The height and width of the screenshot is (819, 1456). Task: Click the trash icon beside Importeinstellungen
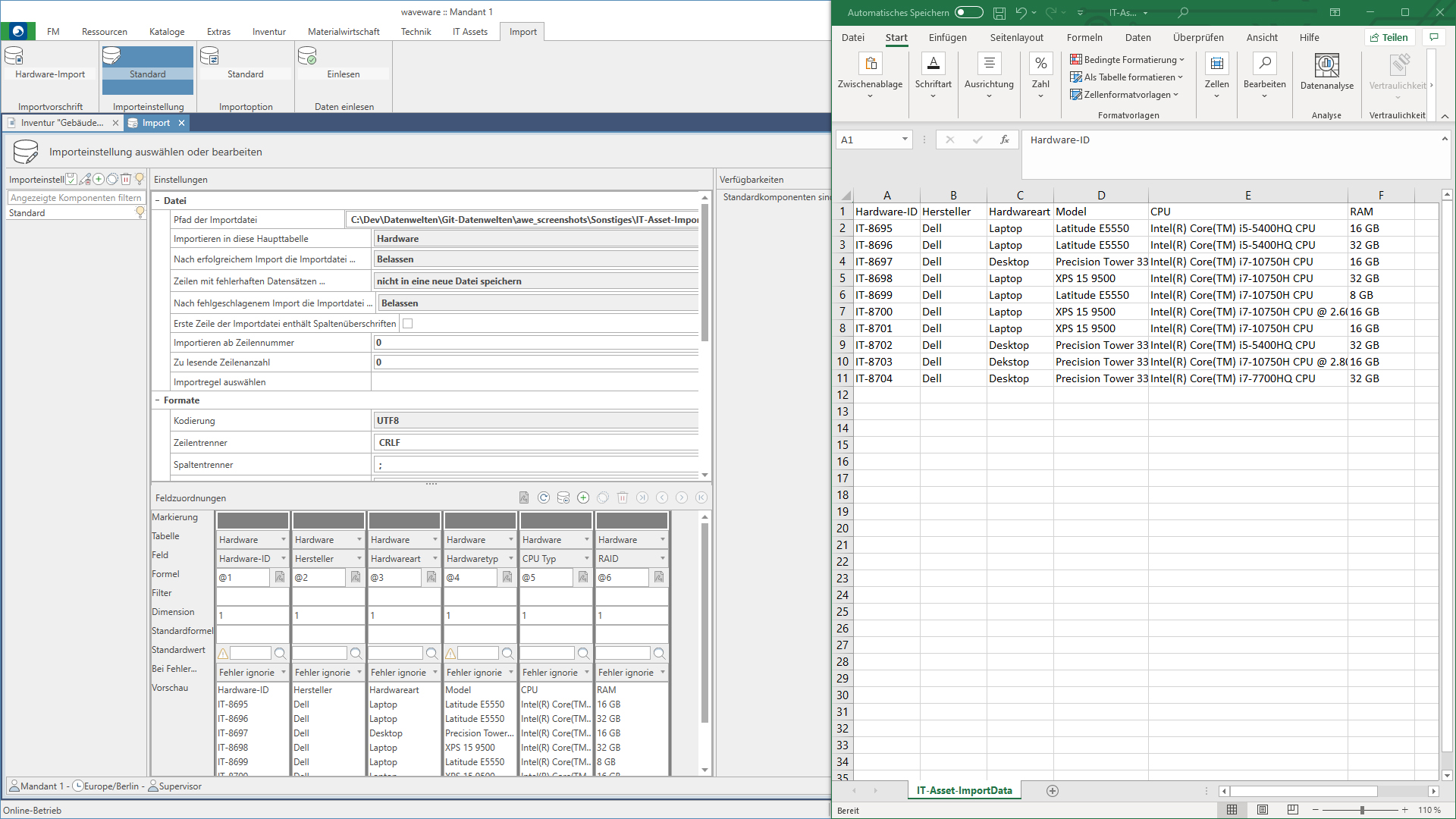126,180
